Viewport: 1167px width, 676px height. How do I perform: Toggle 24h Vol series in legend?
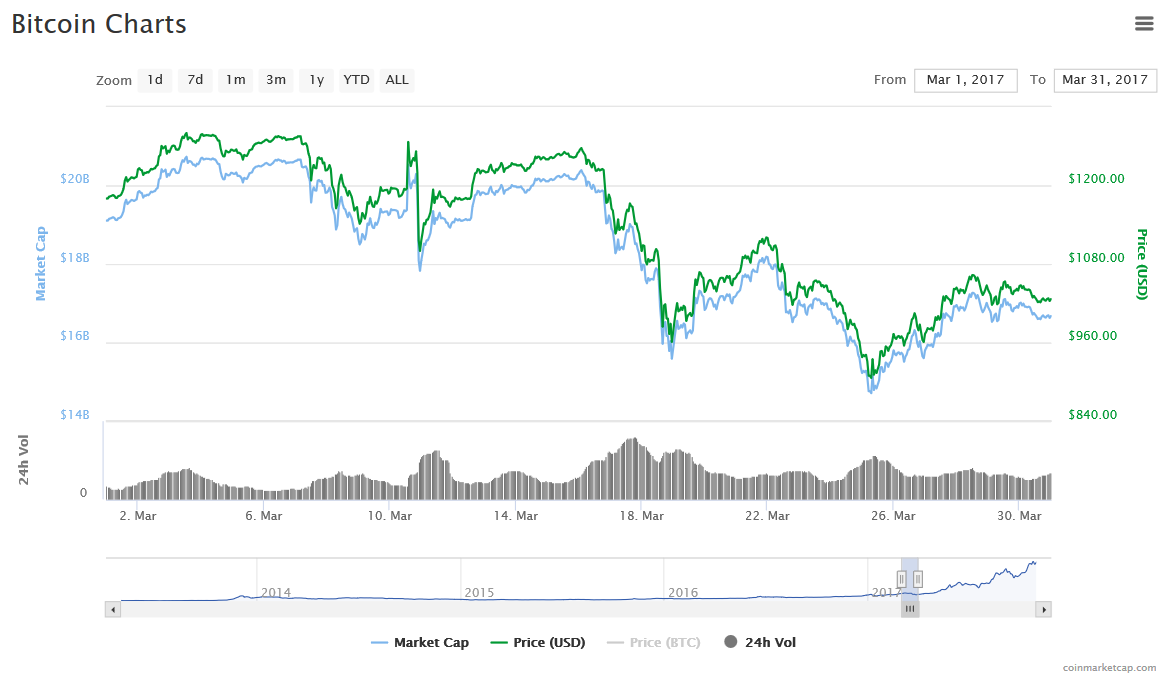pyautogui.click(x=760, y=642)
